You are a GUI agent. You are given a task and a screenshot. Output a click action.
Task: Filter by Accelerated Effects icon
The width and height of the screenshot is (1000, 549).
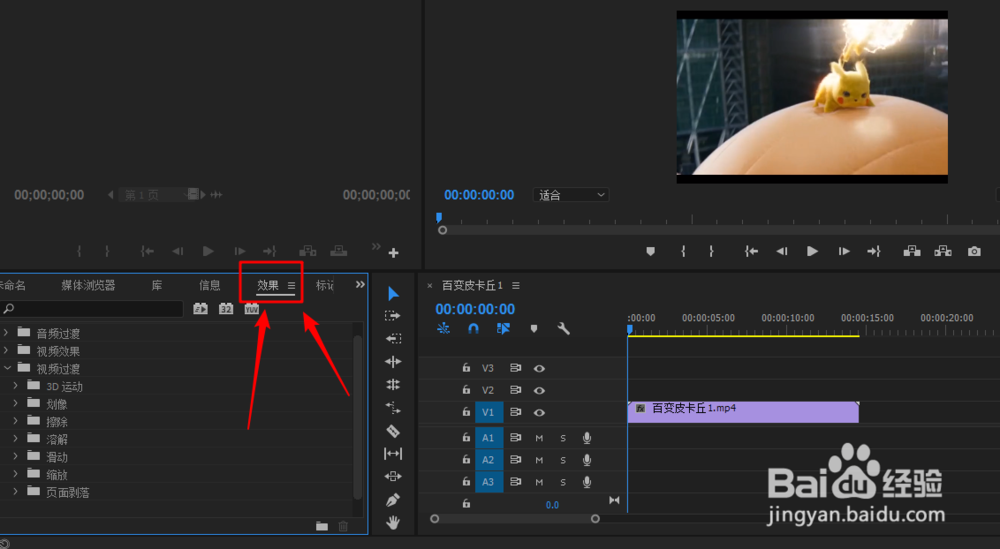200,309
